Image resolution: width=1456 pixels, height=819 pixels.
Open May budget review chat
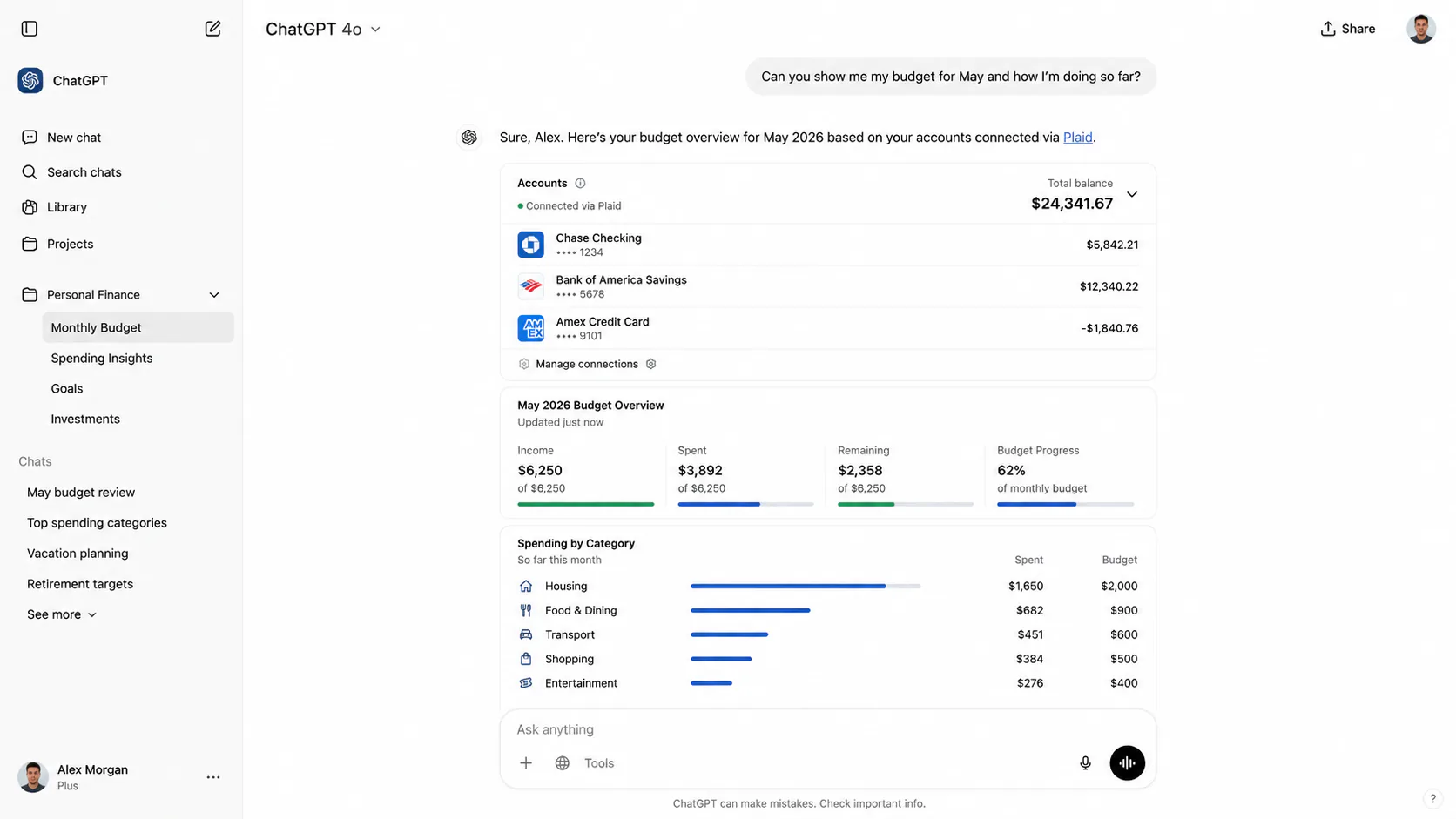pyautogui.click(x=81, y=493)
